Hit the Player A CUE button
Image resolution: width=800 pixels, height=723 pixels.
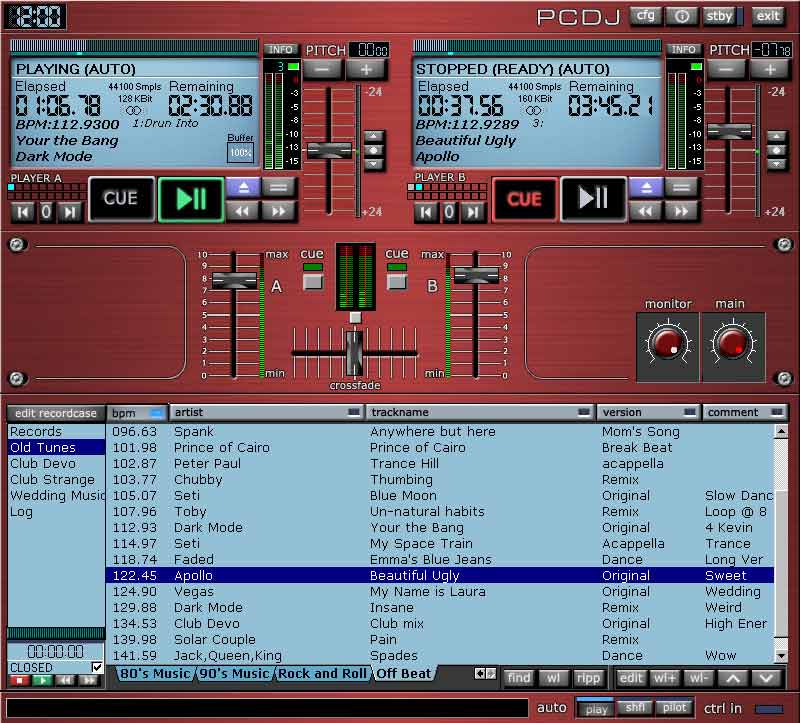[x=121, y=200]
